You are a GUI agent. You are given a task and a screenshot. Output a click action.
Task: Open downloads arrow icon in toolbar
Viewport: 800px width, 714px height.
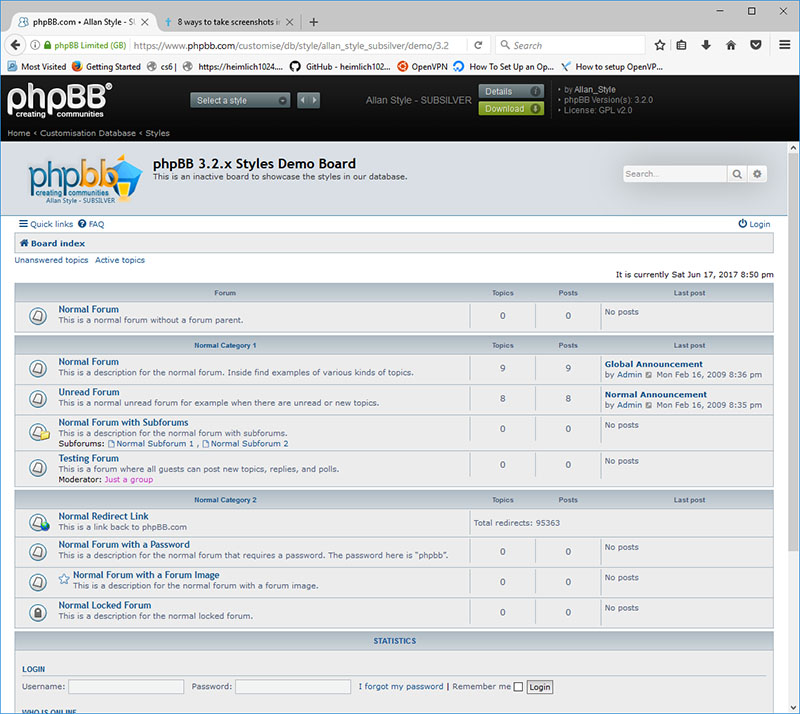point(706,45)
